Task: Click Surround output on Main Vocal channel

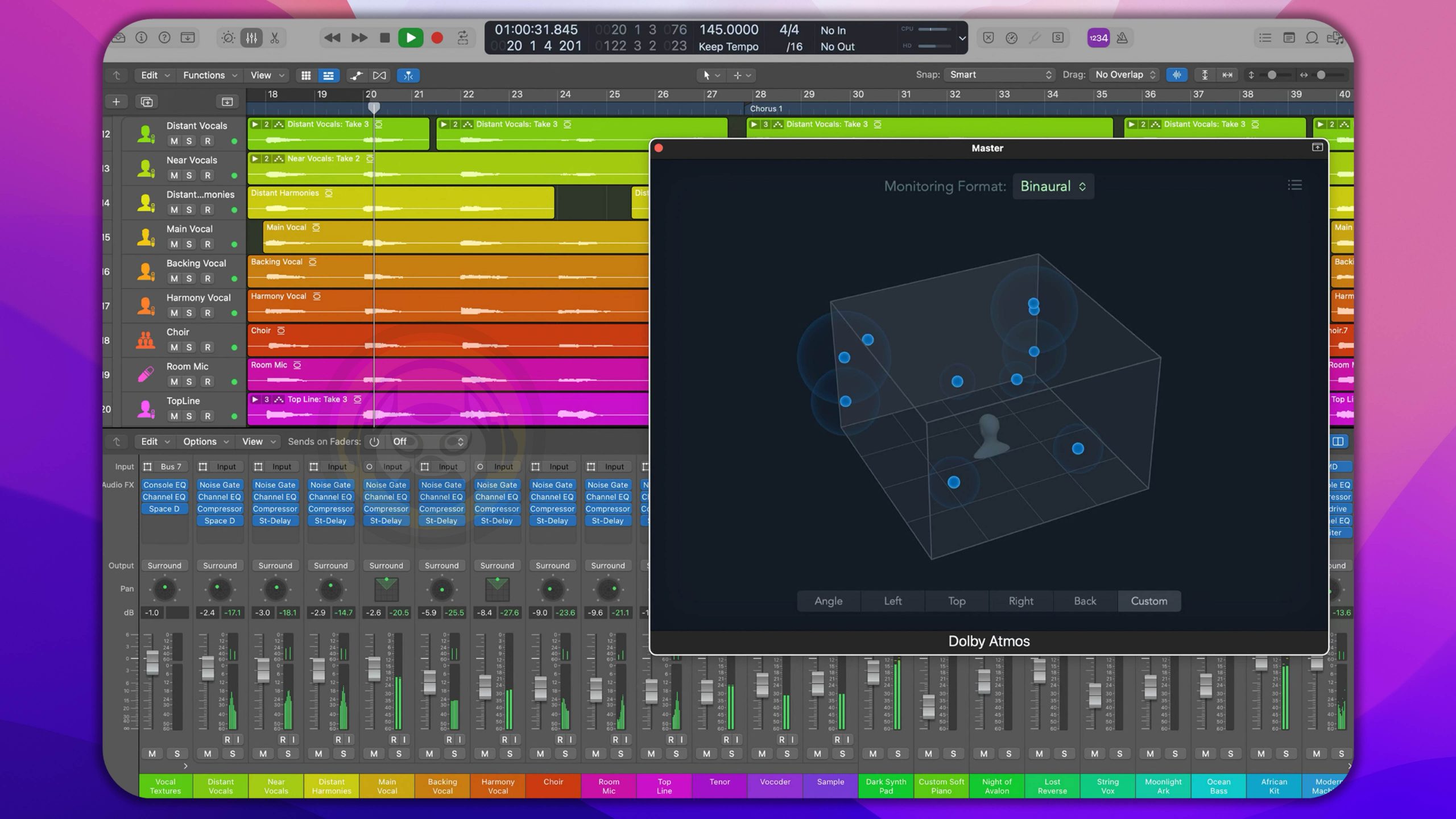Action: 386,565
